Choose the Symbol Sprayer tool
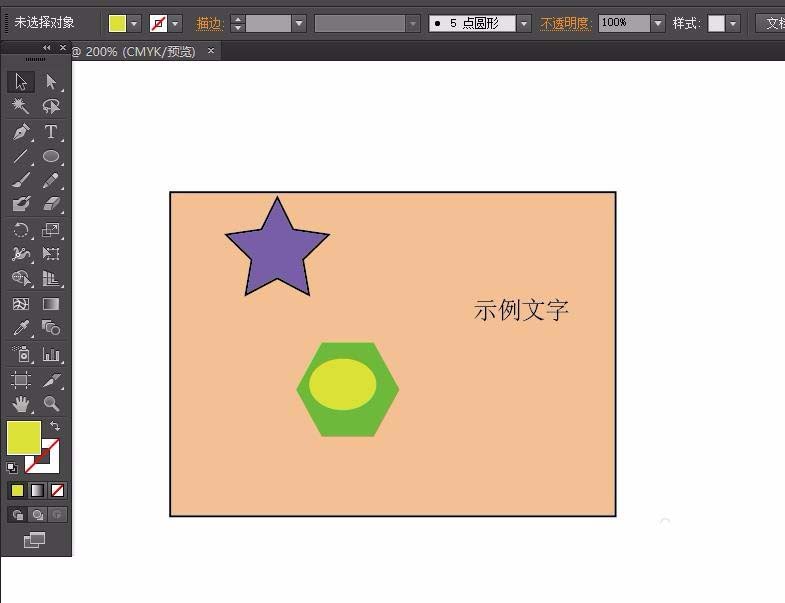Viewport: 785px width, 603px height. (21, 354)
